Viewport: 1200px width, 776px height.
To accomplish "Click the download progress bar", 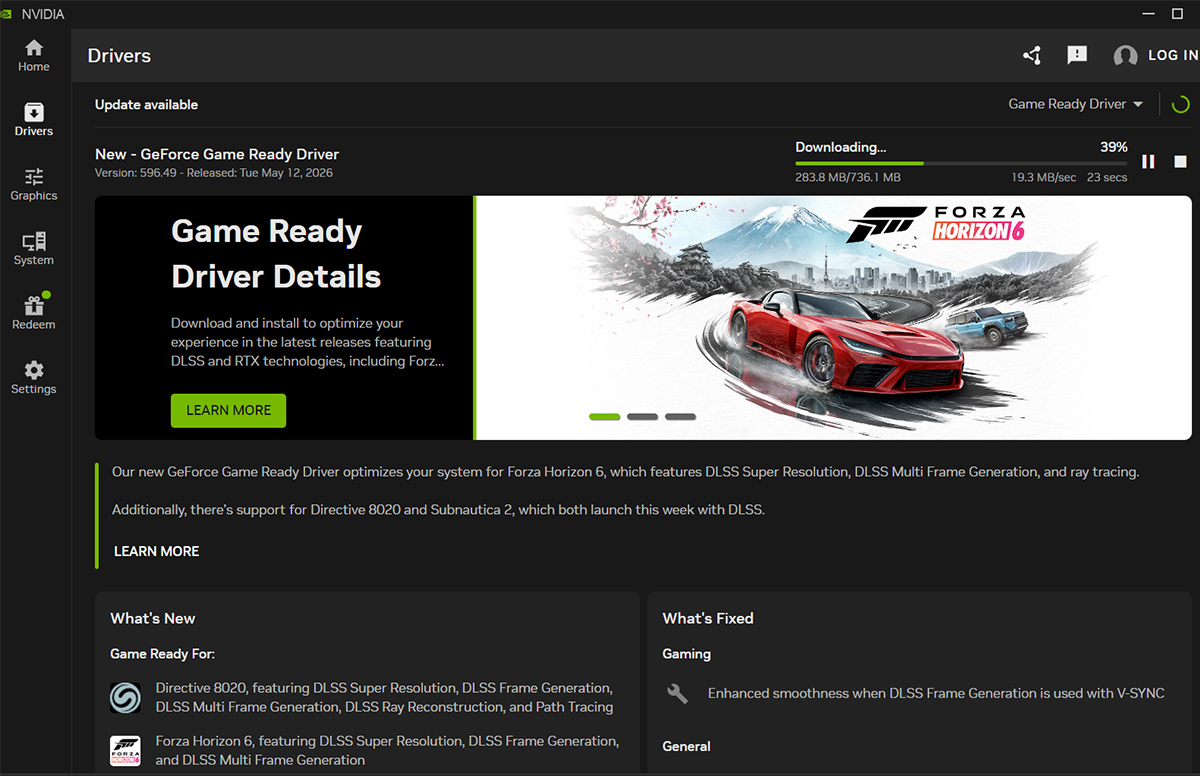I will click(961, 163).
